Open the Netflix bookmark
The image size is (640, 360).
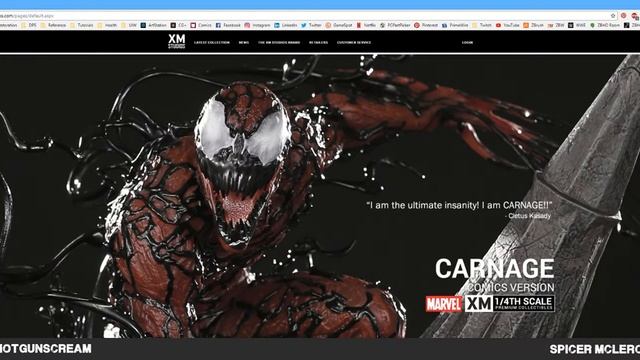coord(366,25)
